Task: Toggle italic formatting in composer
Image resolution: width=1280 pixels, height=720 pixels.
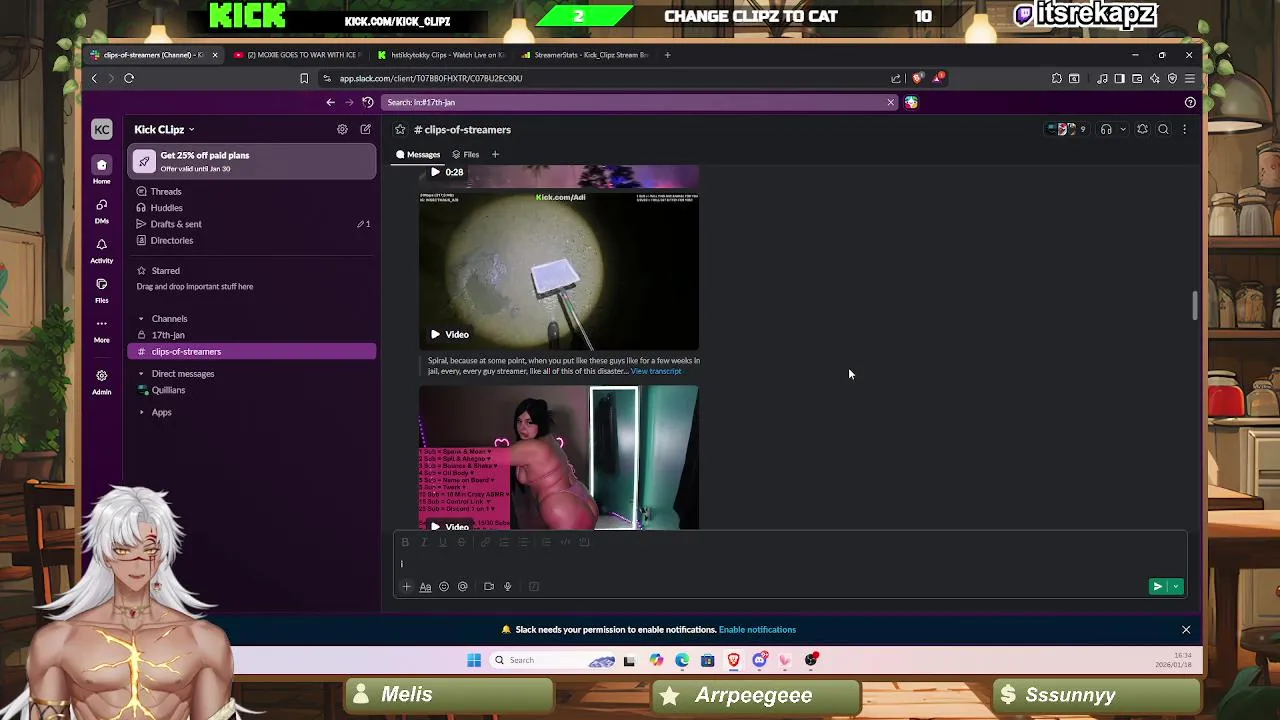Action: pyautogui.click(x=424, y=542)
